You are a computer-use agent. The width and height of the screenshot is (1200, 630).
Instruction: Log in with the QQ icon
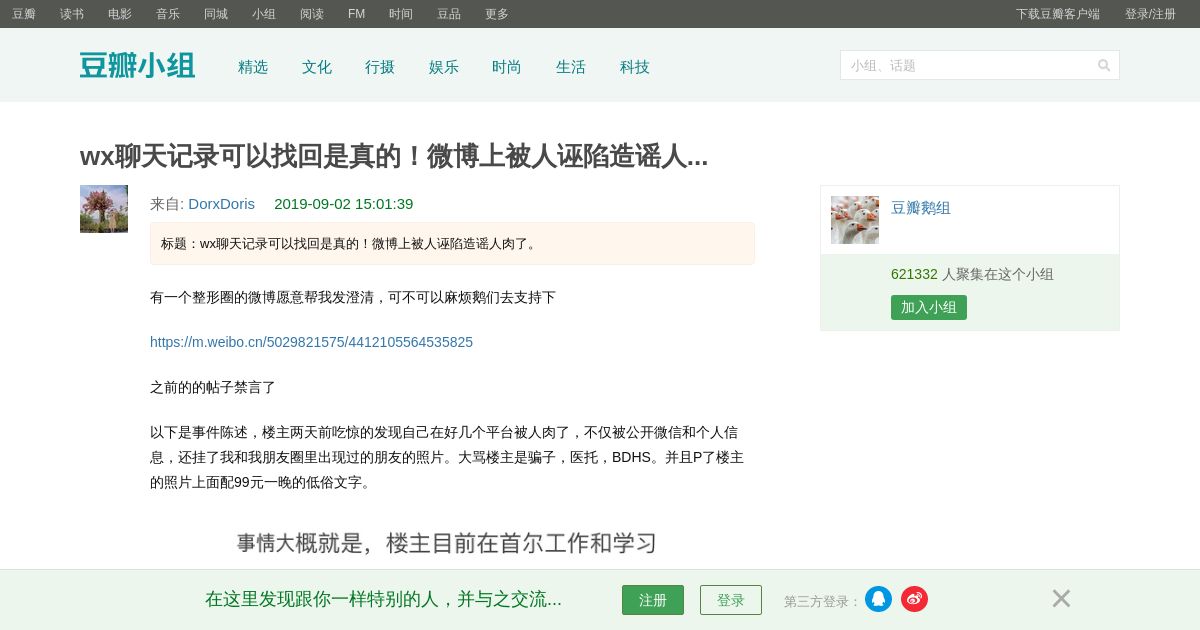click(x=878, y=599)
